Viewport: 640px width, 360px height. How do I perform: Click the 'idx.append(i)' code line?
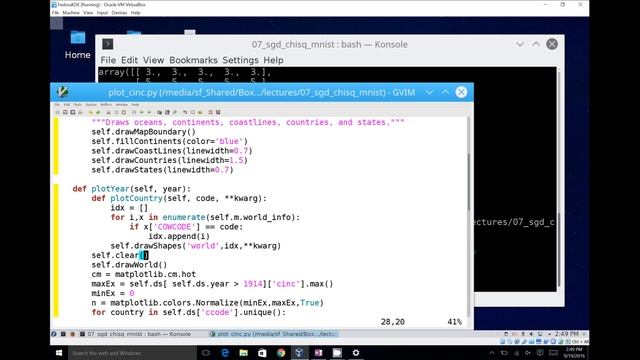point(179,236)
